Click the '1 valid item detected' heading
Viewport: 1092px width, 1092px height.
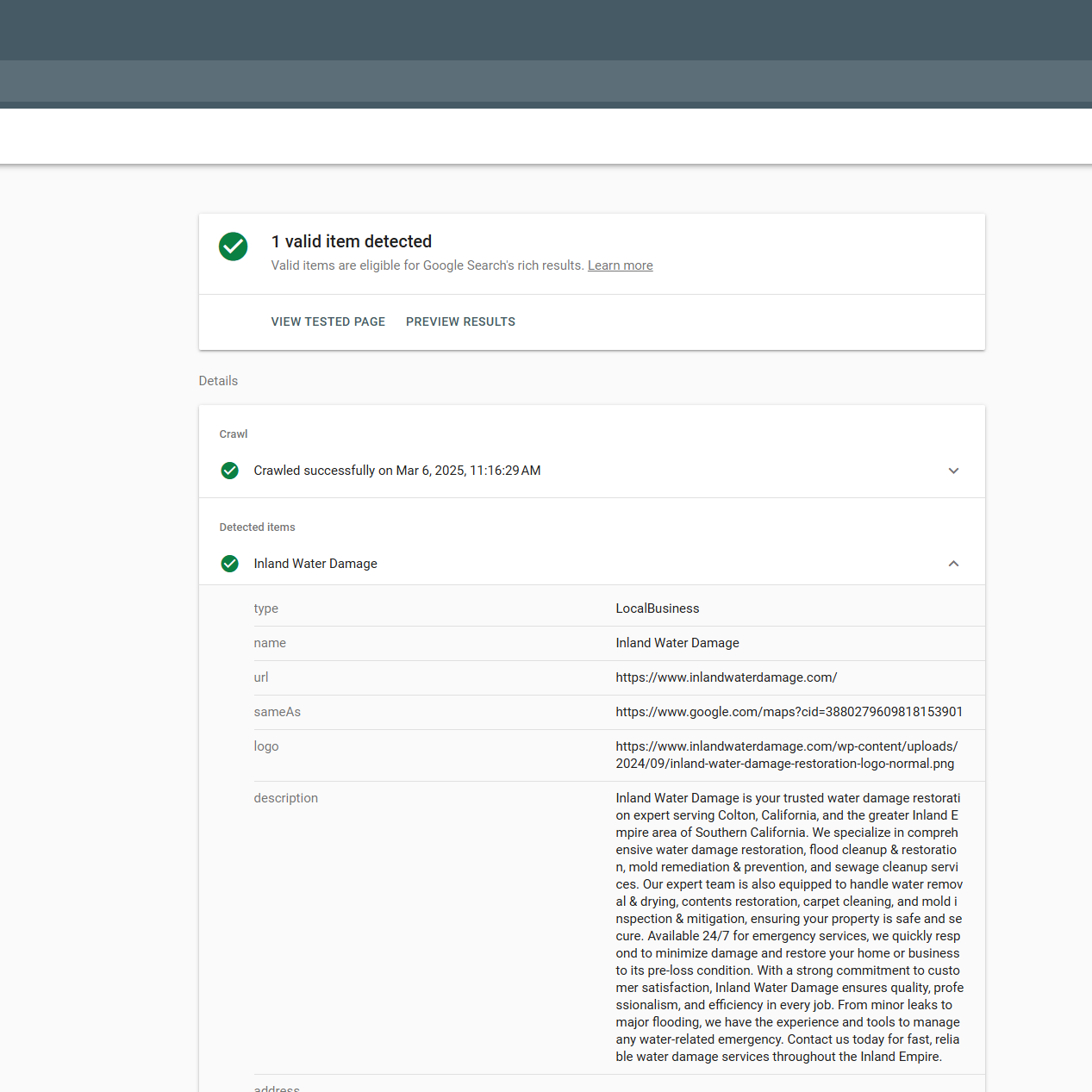click(351, 241)
